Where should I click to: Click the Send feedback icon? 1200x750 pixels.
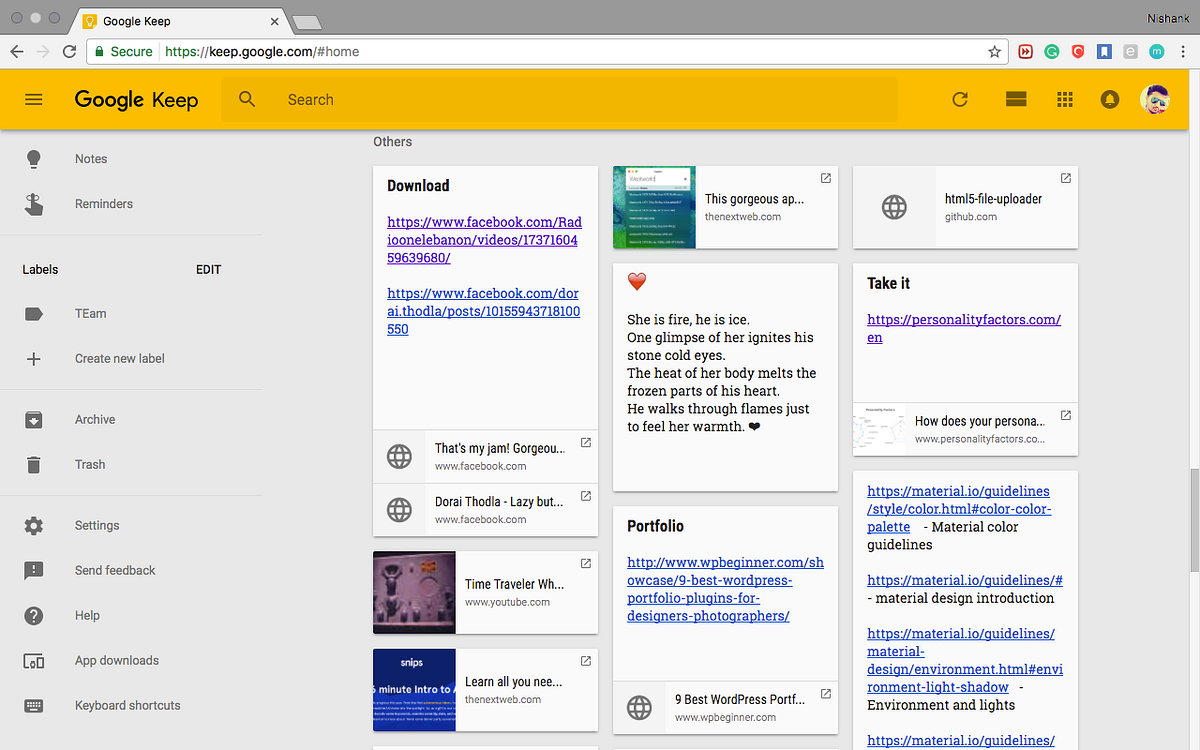34,571
